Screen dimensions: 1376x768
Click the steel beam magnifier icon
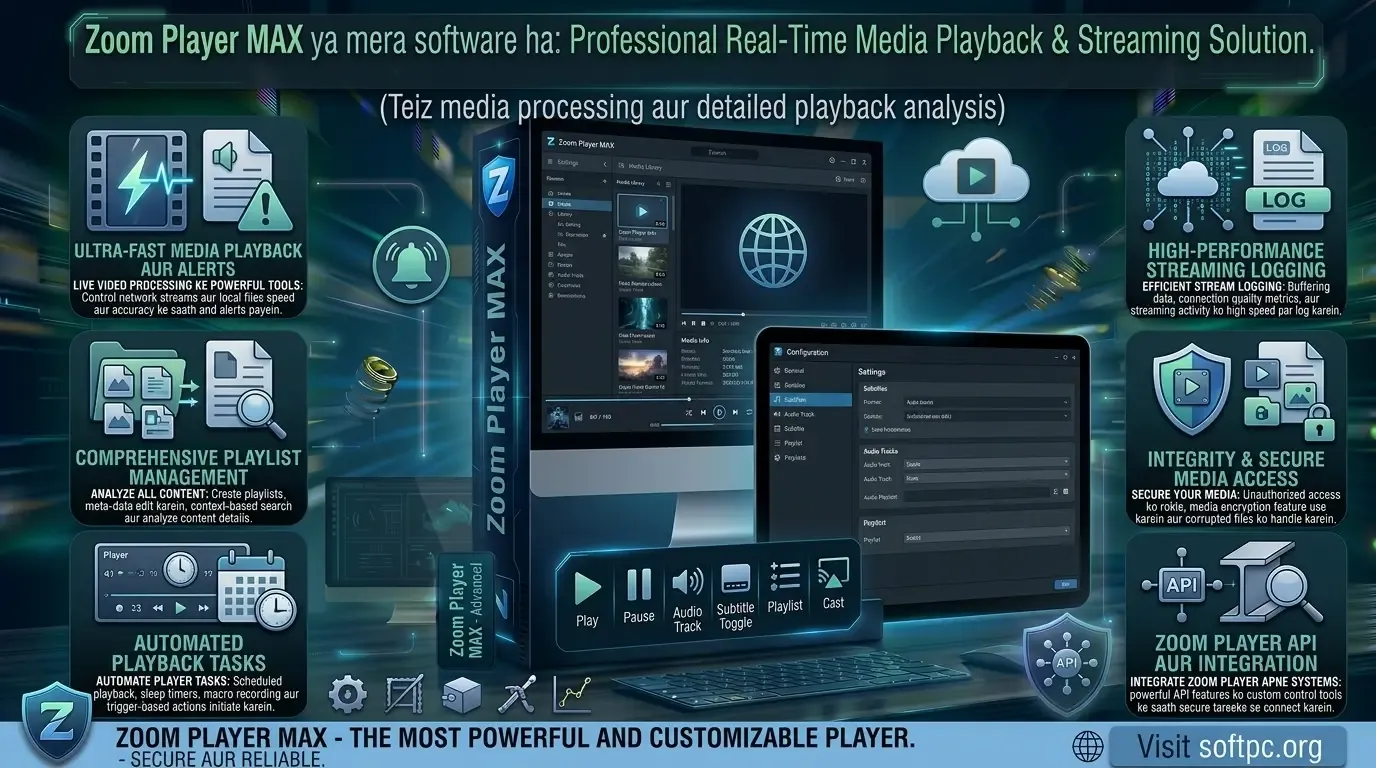[x=1273, y=582]
